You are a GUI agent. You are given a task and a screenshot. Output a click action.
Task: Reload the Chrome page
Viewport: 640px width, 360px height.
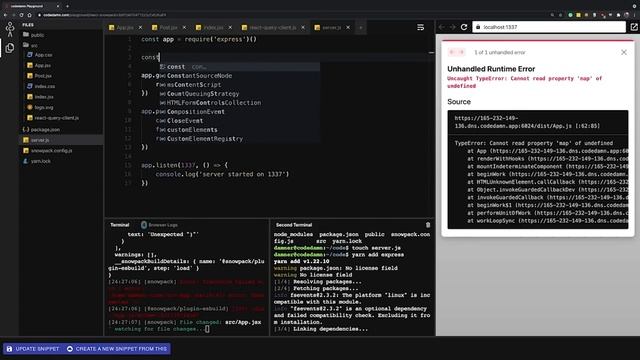22,15
